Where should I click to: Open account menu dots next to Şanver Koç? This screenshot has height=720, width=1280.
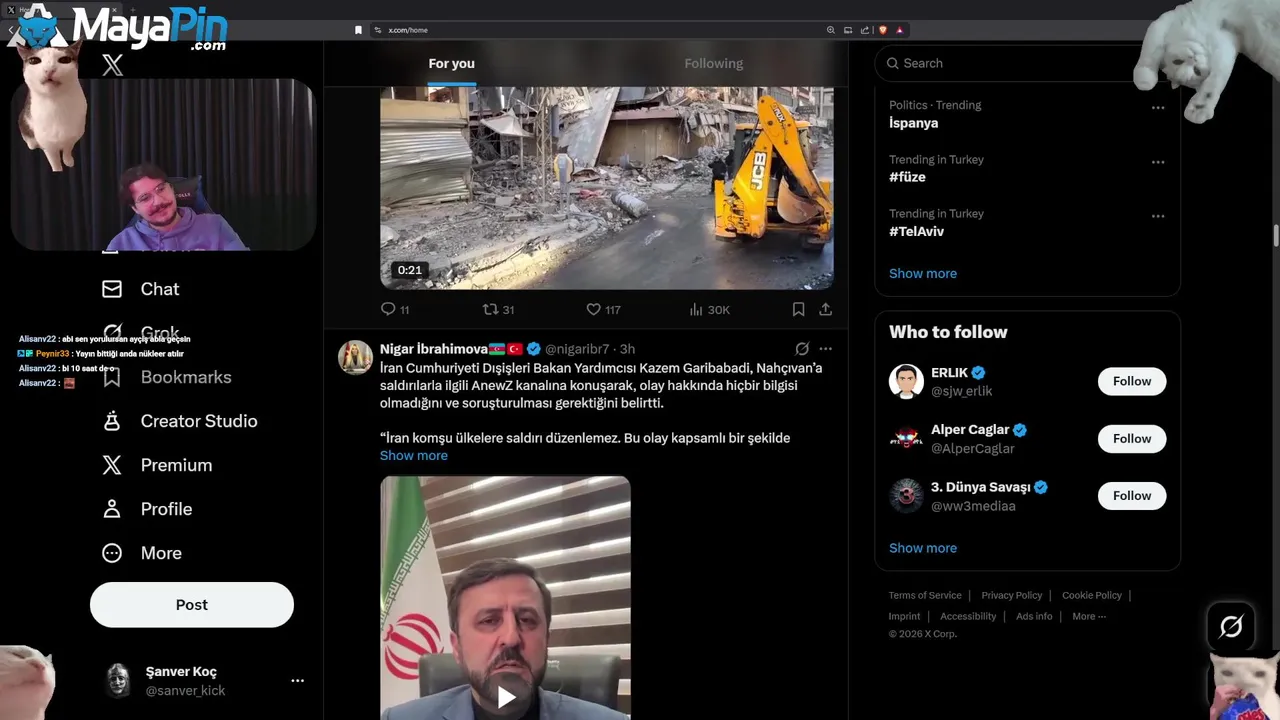point(297,680)
